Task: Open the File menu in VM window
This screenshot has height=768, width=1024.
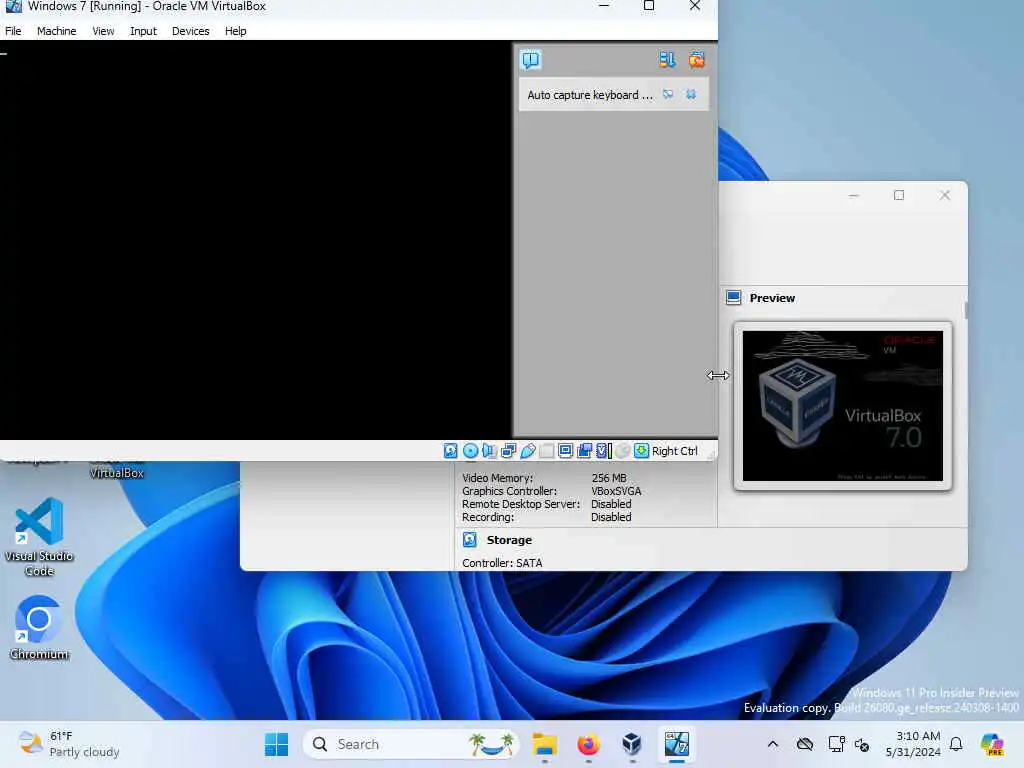Action: (x=13, y=31)
